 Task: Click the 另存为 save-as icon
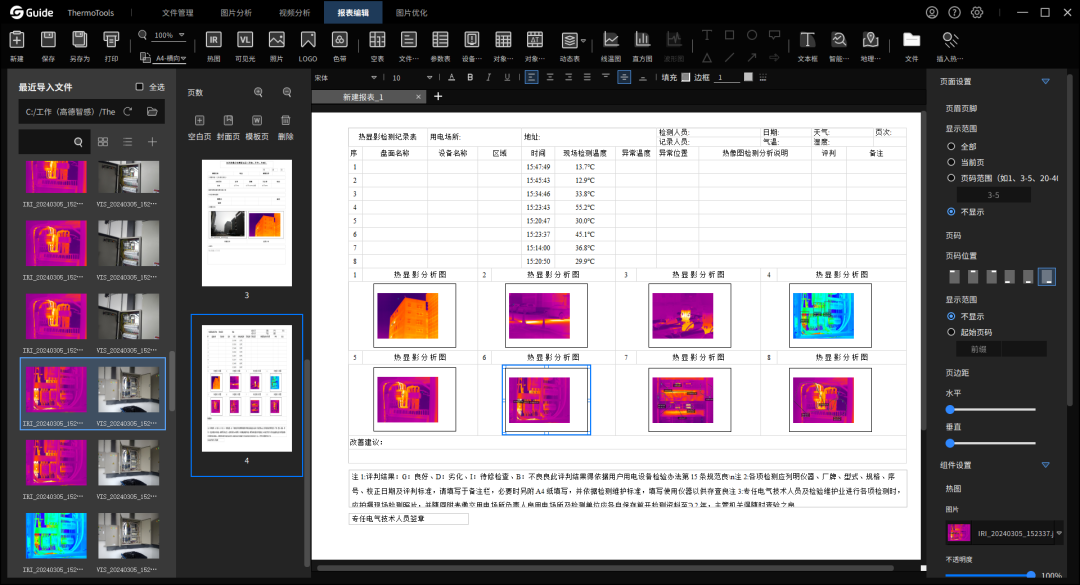coord(80,40)
